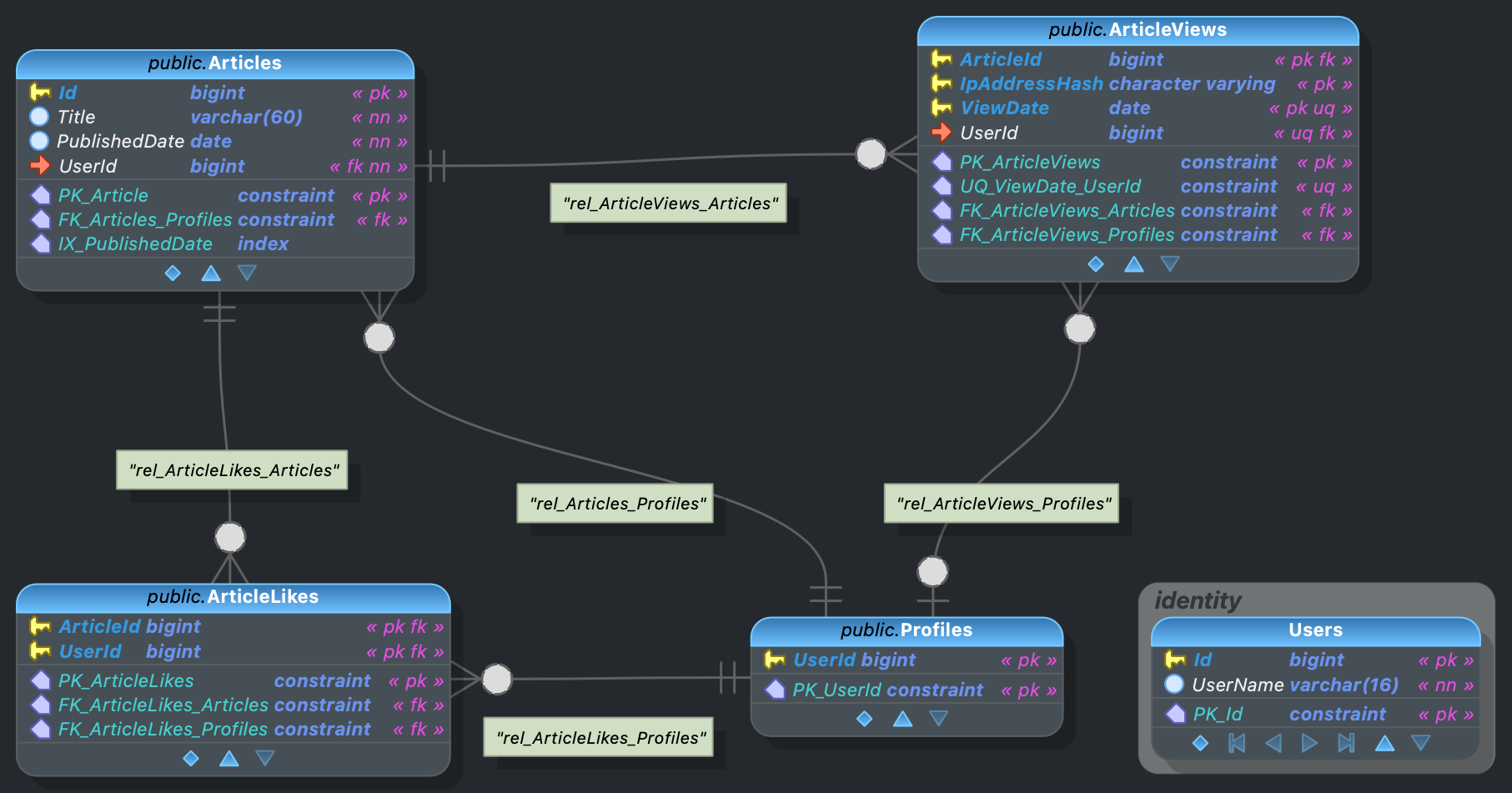
Task: Click the constraint icon beside PK_UserId
Action: [x=775, y=690]
